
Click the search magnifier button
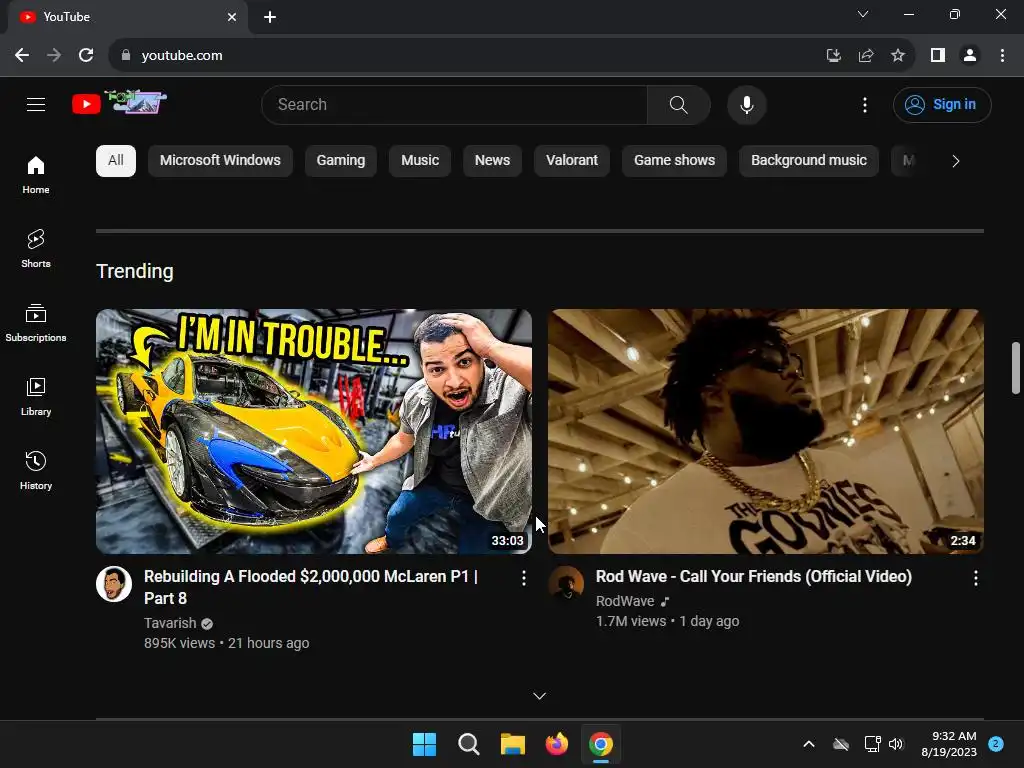[x=679, y=104]
